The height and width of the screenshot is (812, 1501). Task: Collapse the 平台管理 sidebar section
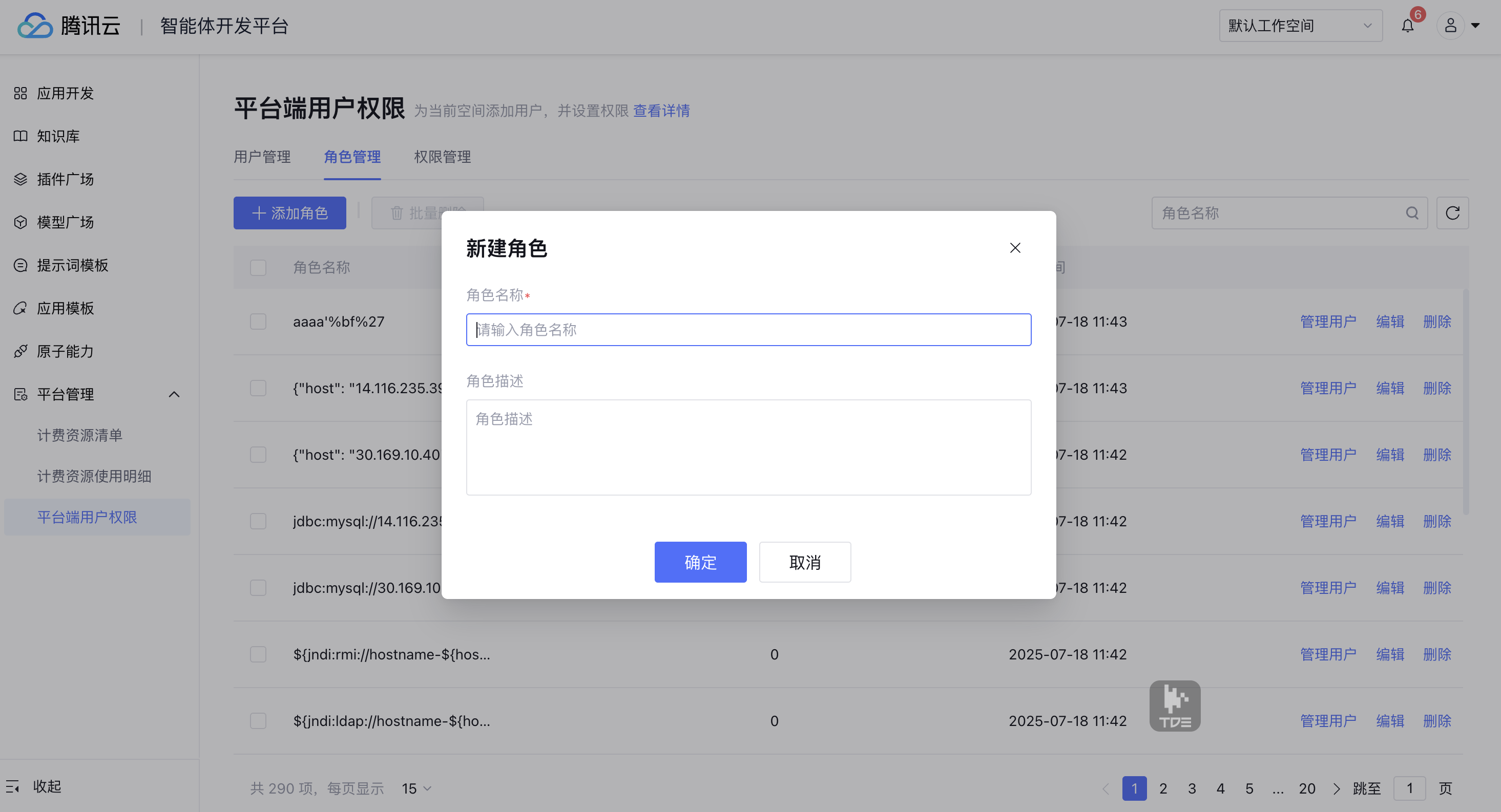point(174,394)
